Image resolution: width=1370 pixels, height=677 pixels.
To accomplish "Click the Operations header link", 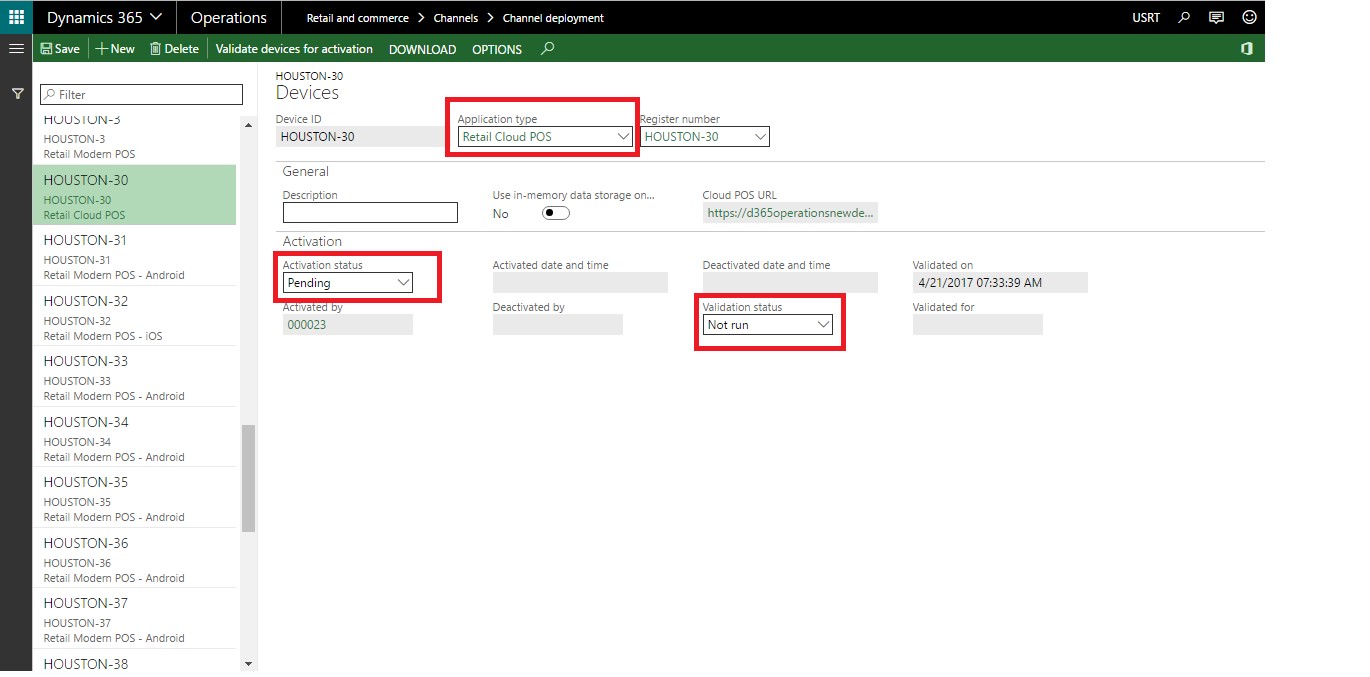I will pyautogui.click(x=229, y=17).
